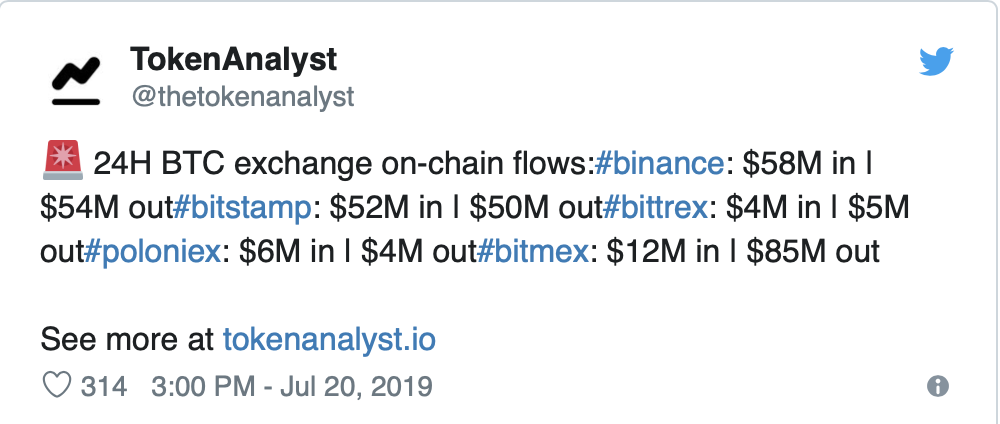Open the tokenanalyst.io website link

(329, 339)
